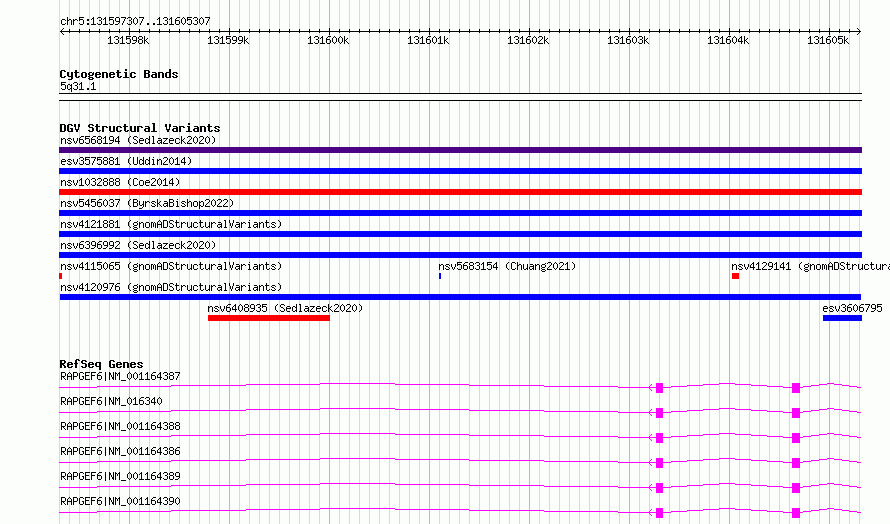Open the DGV Structural Variants track title

140,128
